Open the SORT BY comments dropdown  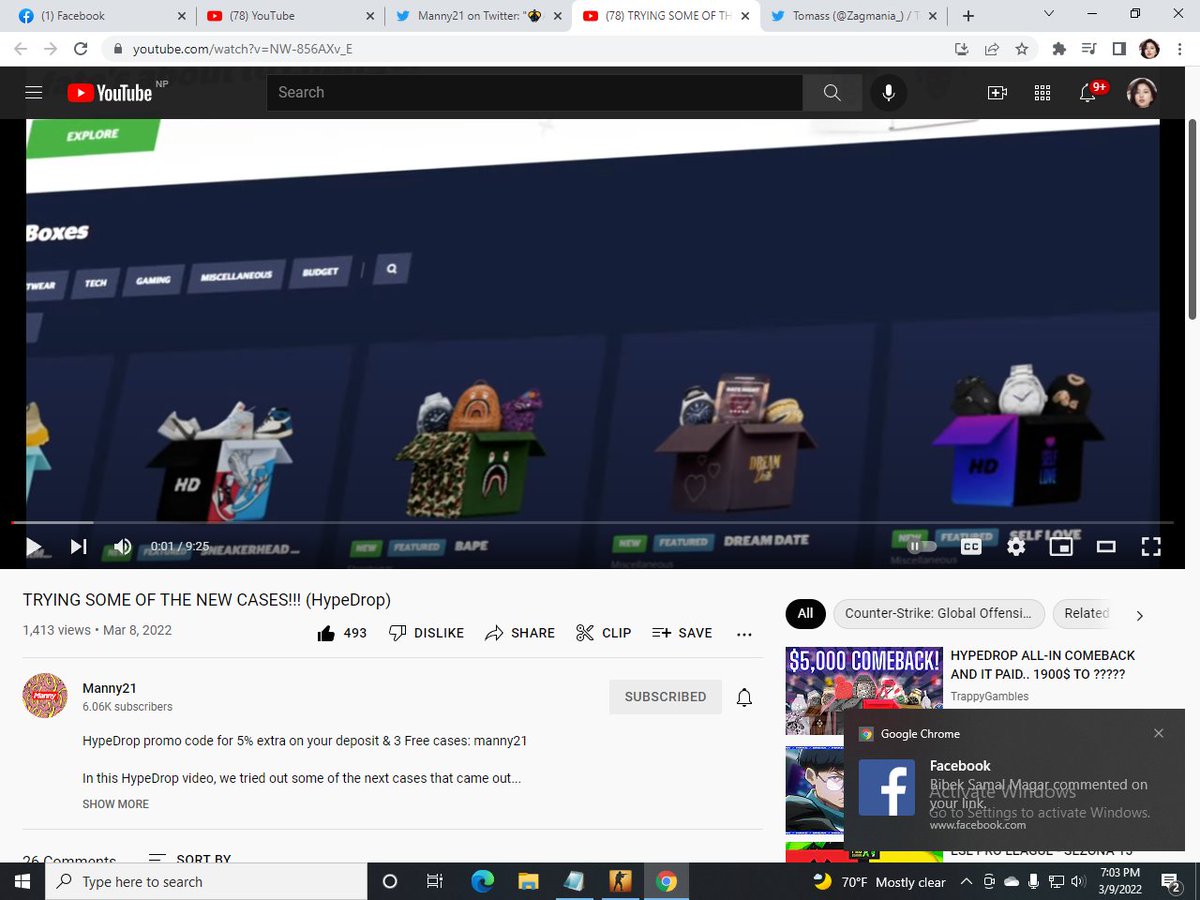point(190,859)
